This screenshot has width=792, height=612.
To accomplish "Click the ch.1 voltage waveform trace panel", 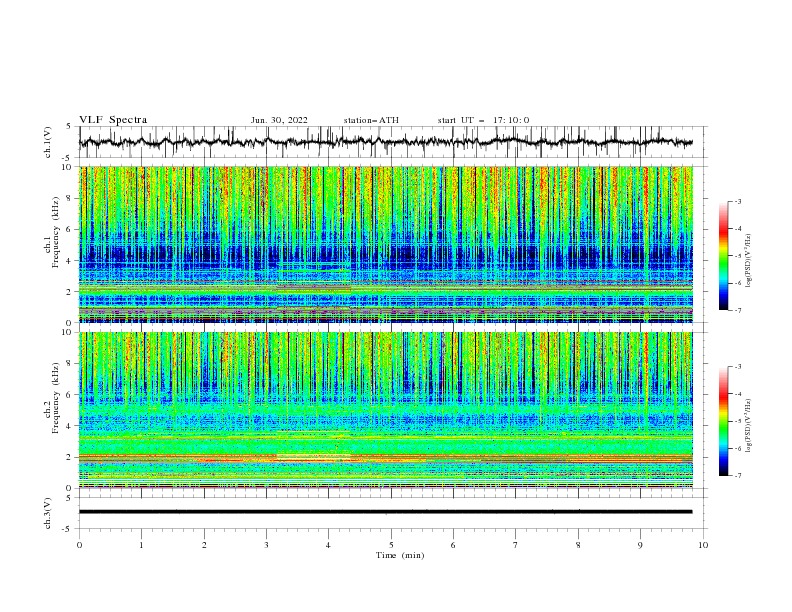I will click(393, 142).
